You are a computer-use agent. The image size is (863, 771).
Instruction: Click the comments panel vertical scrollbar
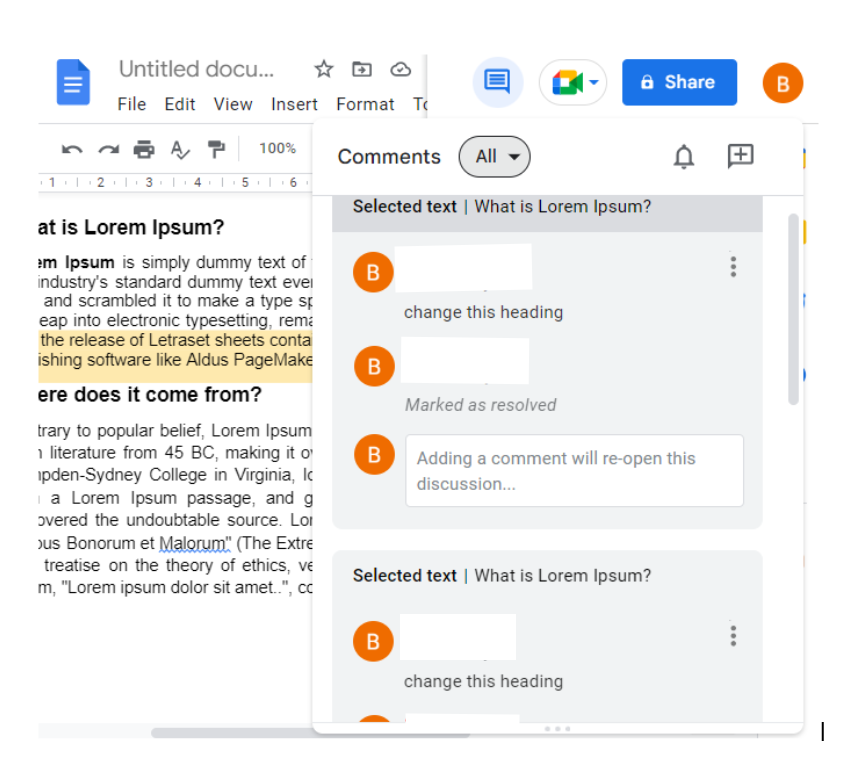pyautogui.click(x=793, y=309)
